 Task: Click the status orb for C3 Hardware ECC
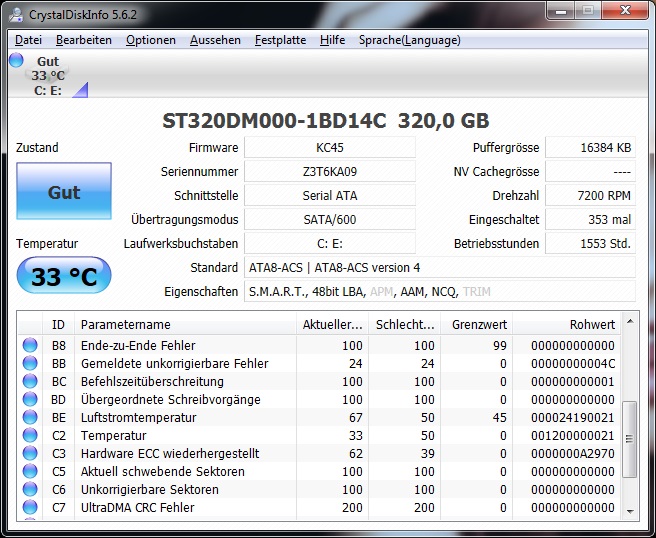tap(30, 453)
